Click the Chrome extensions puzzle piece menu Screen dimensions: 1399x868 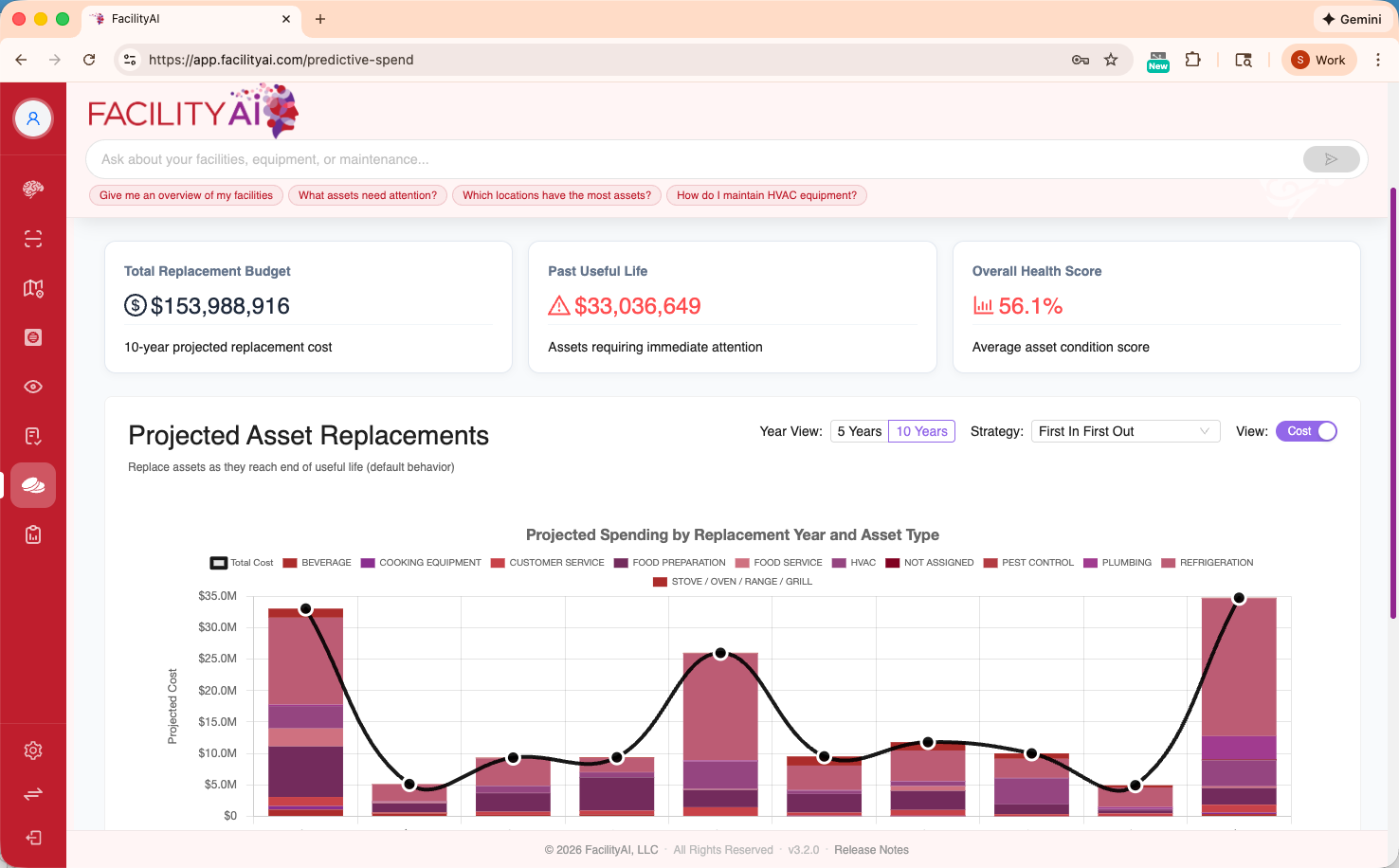click(x=1193, y=59)
